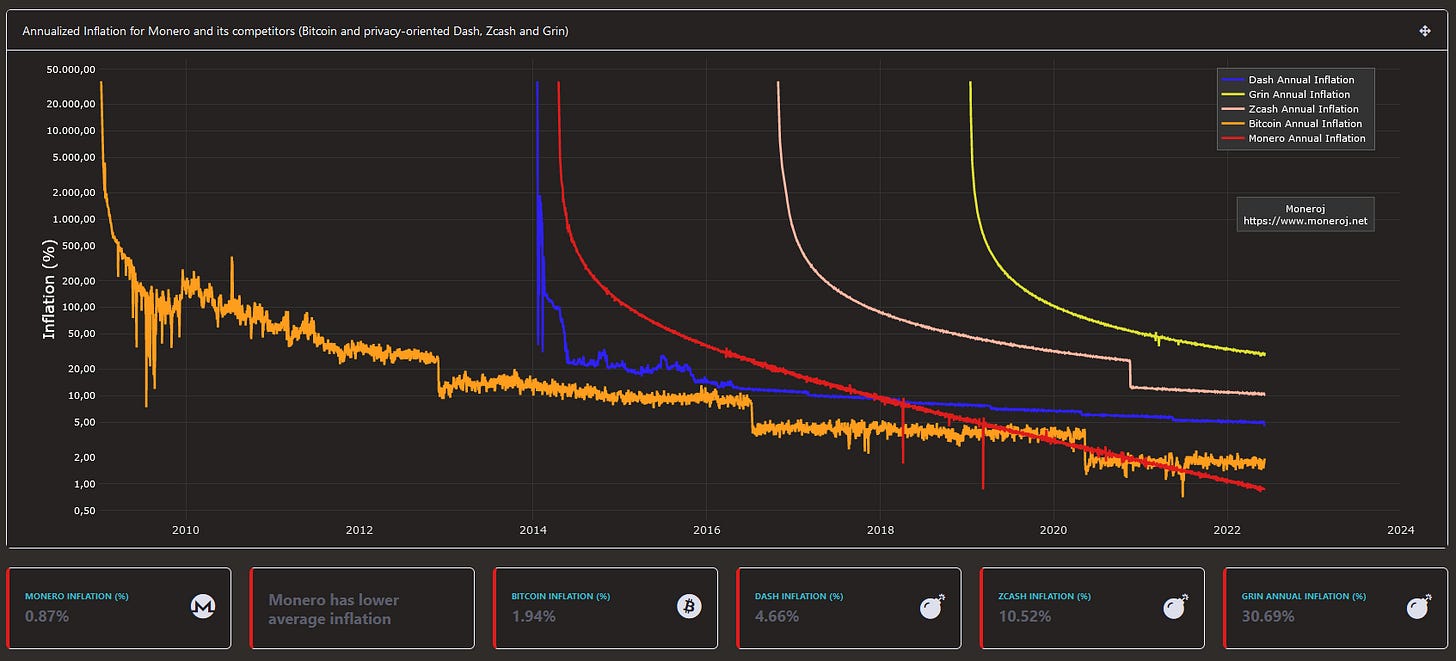Click the chart title 'Annualized Inflation for Monero'
This screenshot has width=1456, height=661.
(x=295, y=31)
